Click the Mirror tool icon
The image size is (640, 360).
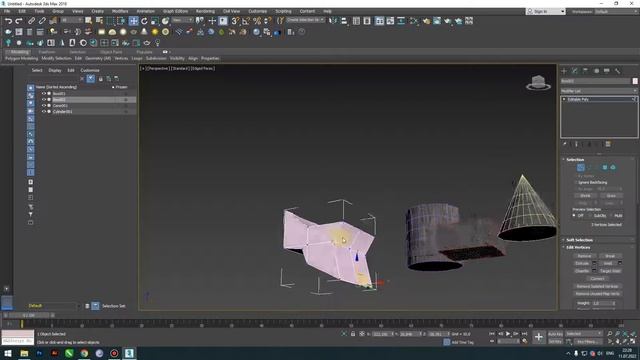pyautogui.click(x=333, y=20)
